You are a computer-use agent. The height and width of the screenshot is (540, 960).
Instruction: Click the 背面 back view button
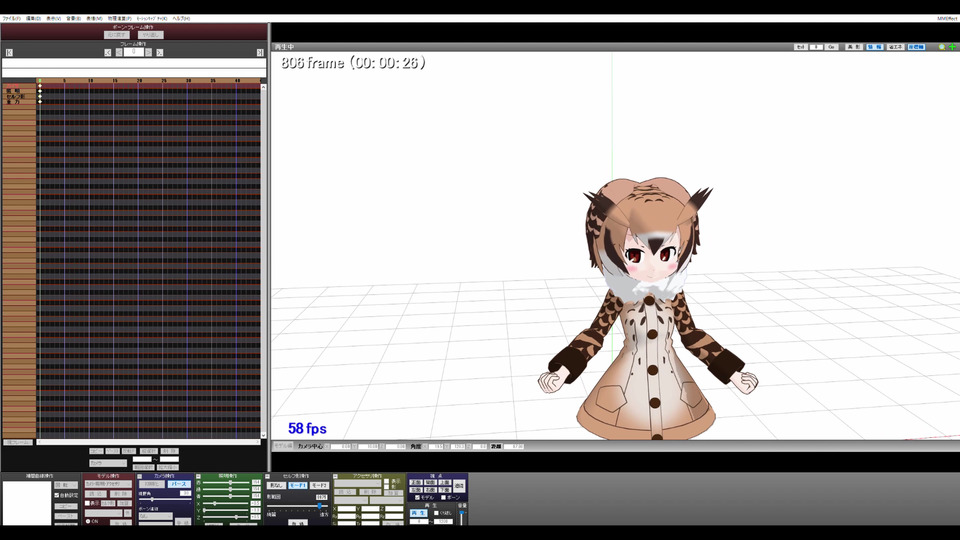tap(430, 482)
